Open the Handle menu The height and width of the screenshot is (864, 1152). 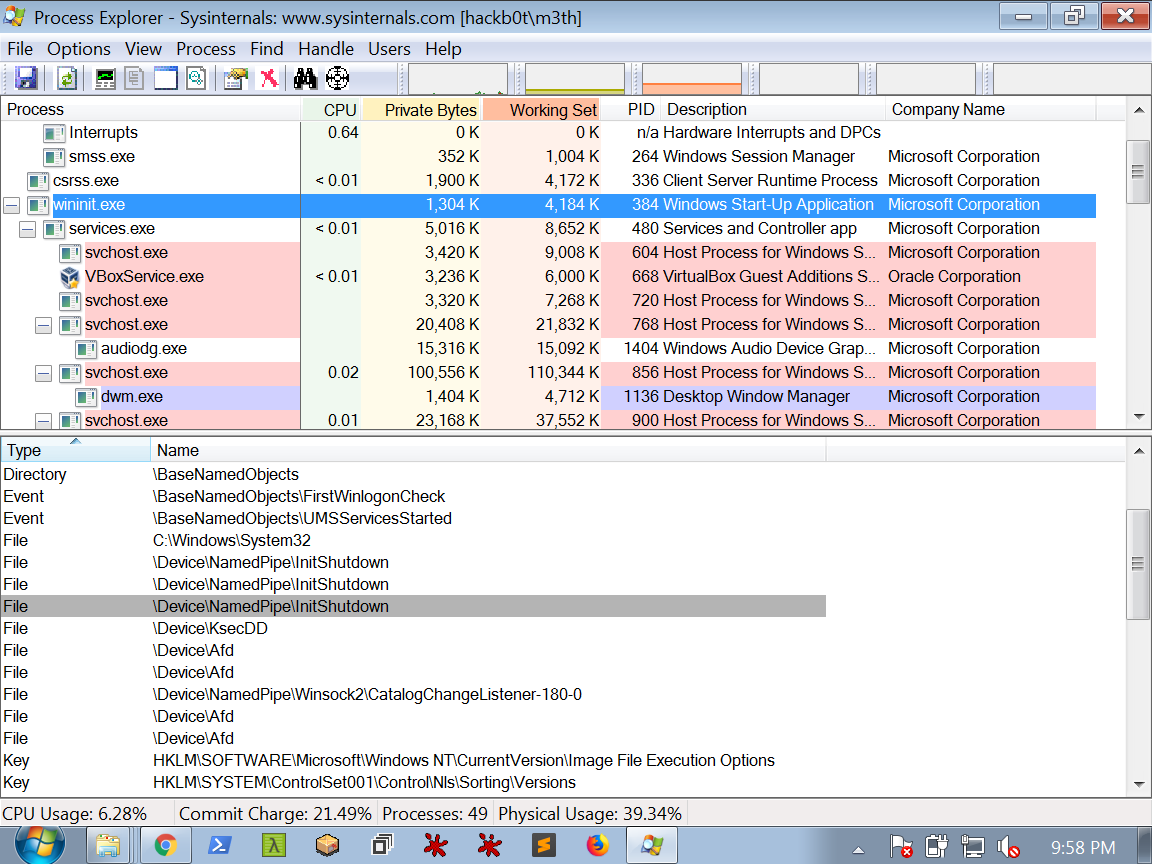pyautogui.click(x=326, y=49)
